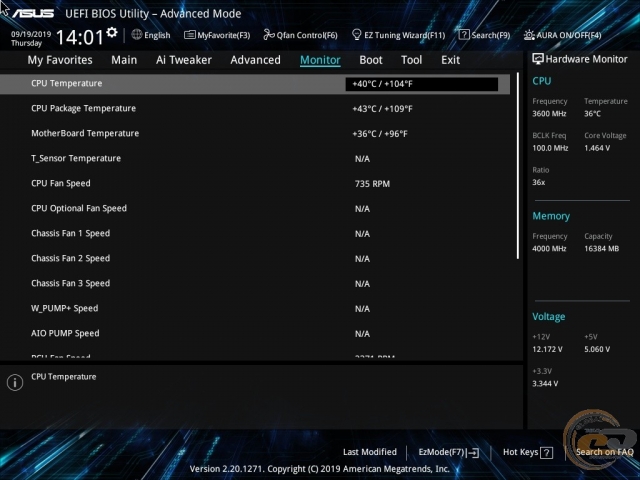This screenshot has height=480, width=640.
Task: Click the 12.172 V reading
Action: click(547, 349)
